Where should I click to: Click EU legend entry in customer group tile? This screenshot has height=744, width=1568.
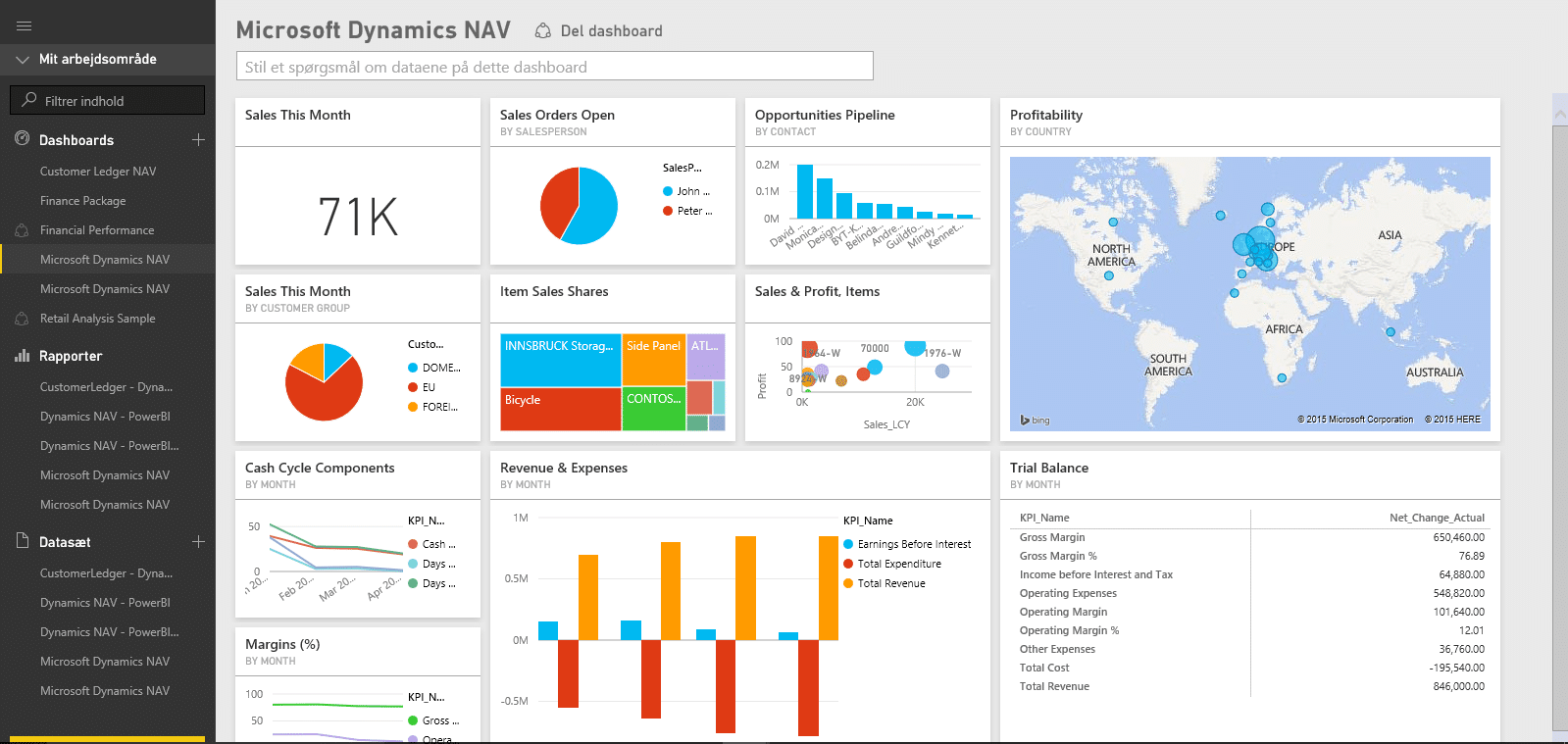422,387
